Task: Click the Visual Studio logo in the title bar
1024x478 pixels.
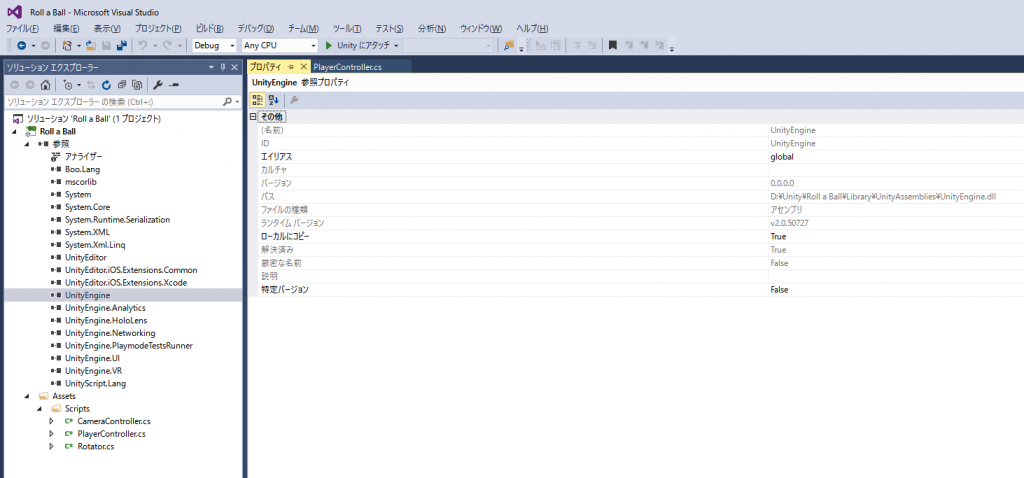Action: click(14, 12)
